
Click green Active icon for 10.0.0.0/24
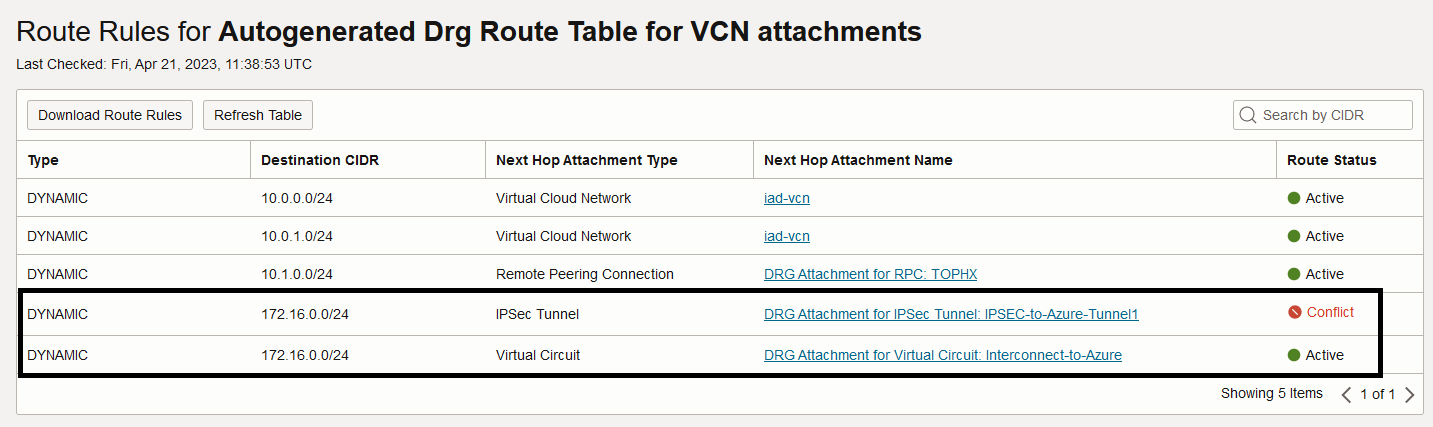[x=1294, y=198]
